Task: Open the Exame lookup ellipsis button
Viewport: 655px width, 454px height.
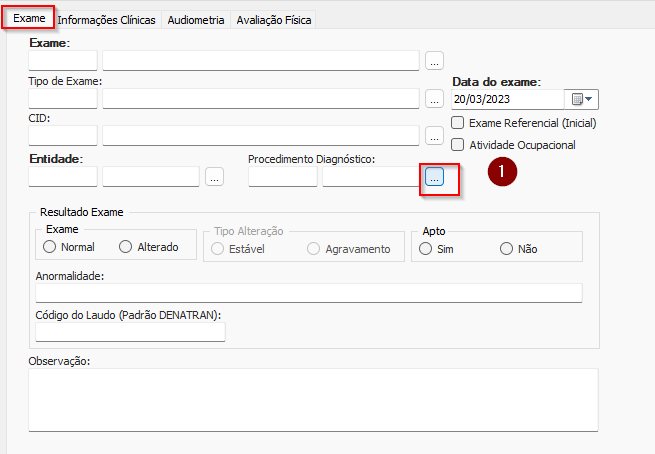Action: pos(434,61)
